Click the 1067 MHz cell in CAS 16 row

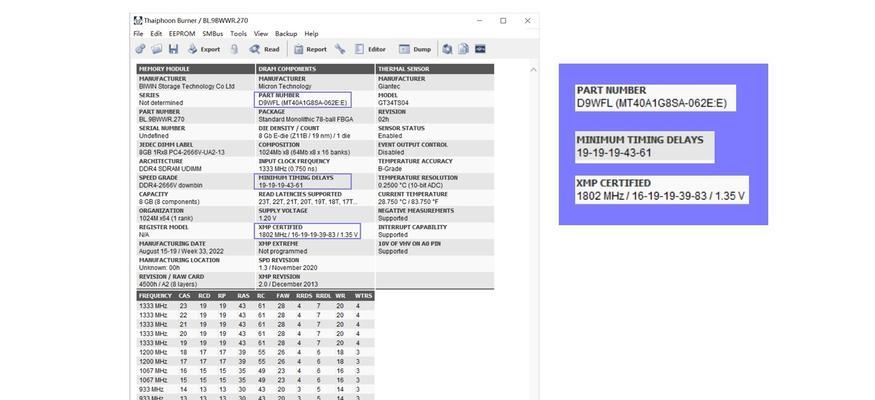(153, 370)
